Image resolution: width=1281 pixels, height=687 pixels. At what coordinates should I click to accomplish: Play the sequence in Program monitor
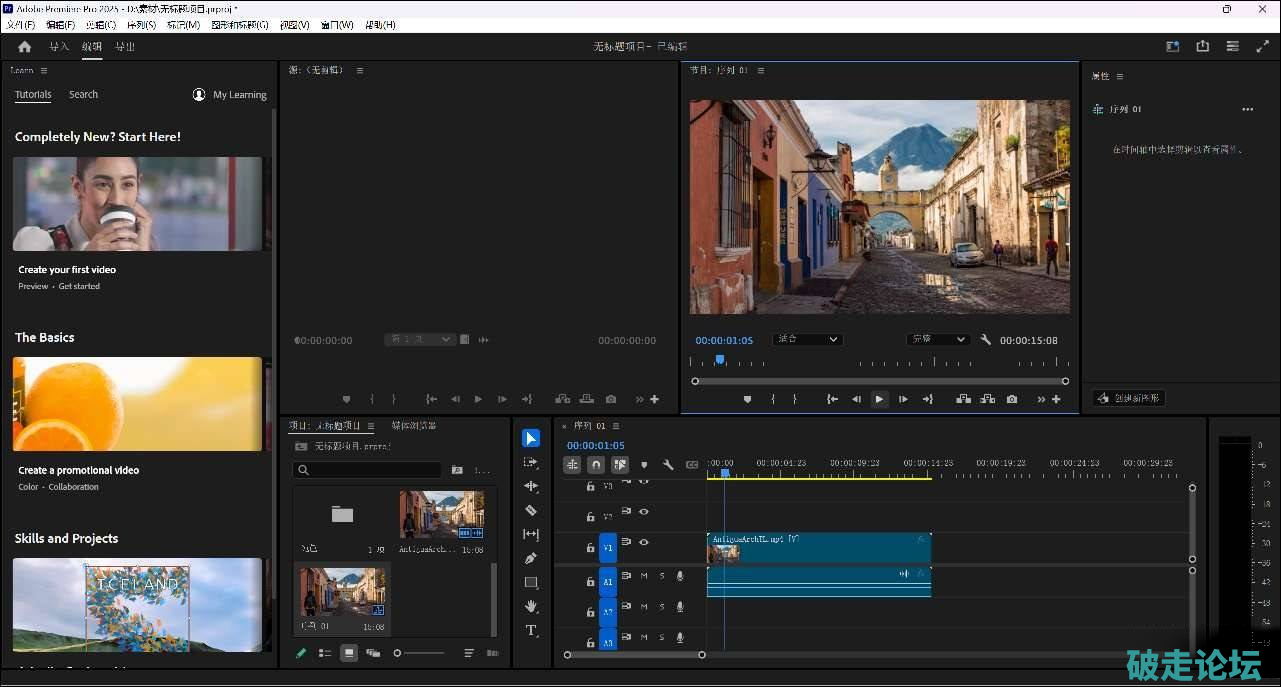tap(879, 399)
